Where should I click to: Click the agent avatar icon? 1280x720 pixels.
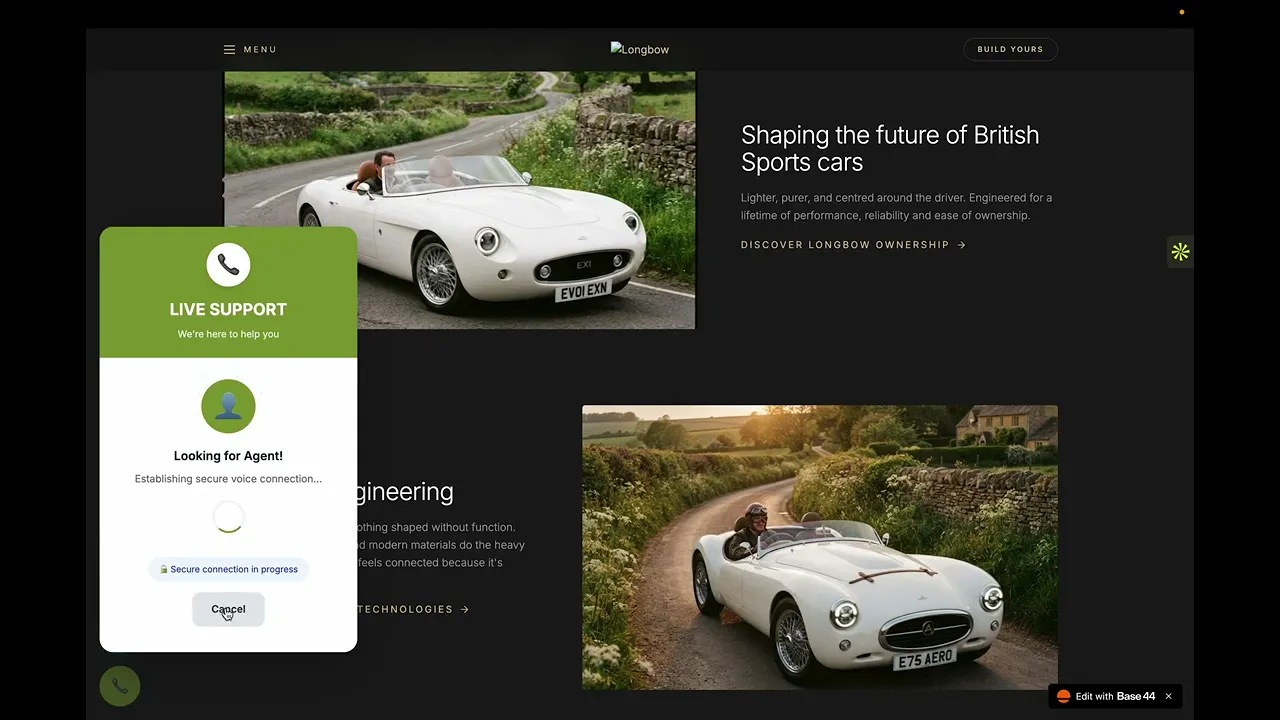coord(228,406)
